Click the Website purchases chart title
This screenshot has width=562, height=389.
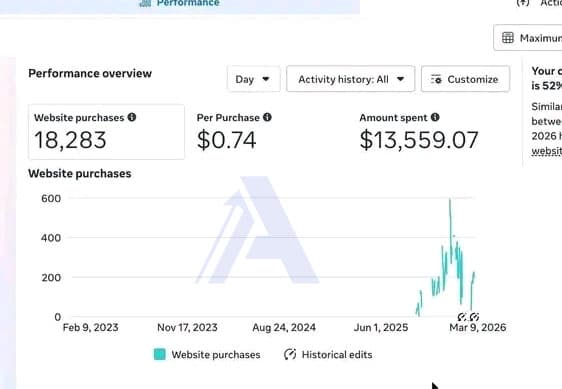point(80,174)
